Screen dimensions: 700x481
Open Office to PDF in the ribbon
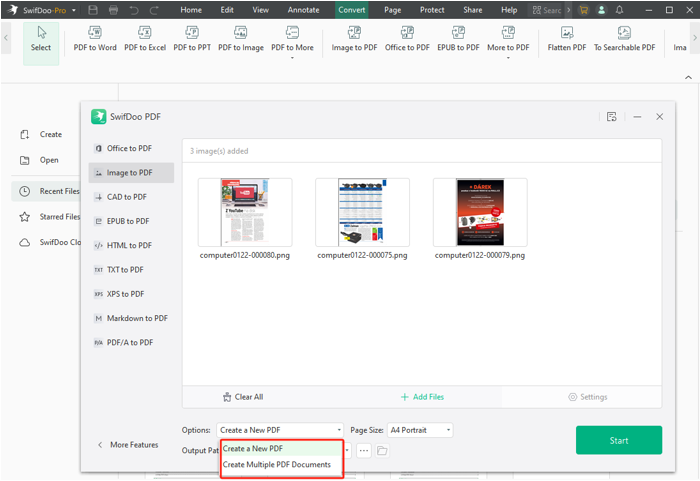pyautogui.click(x=407, y=39)
